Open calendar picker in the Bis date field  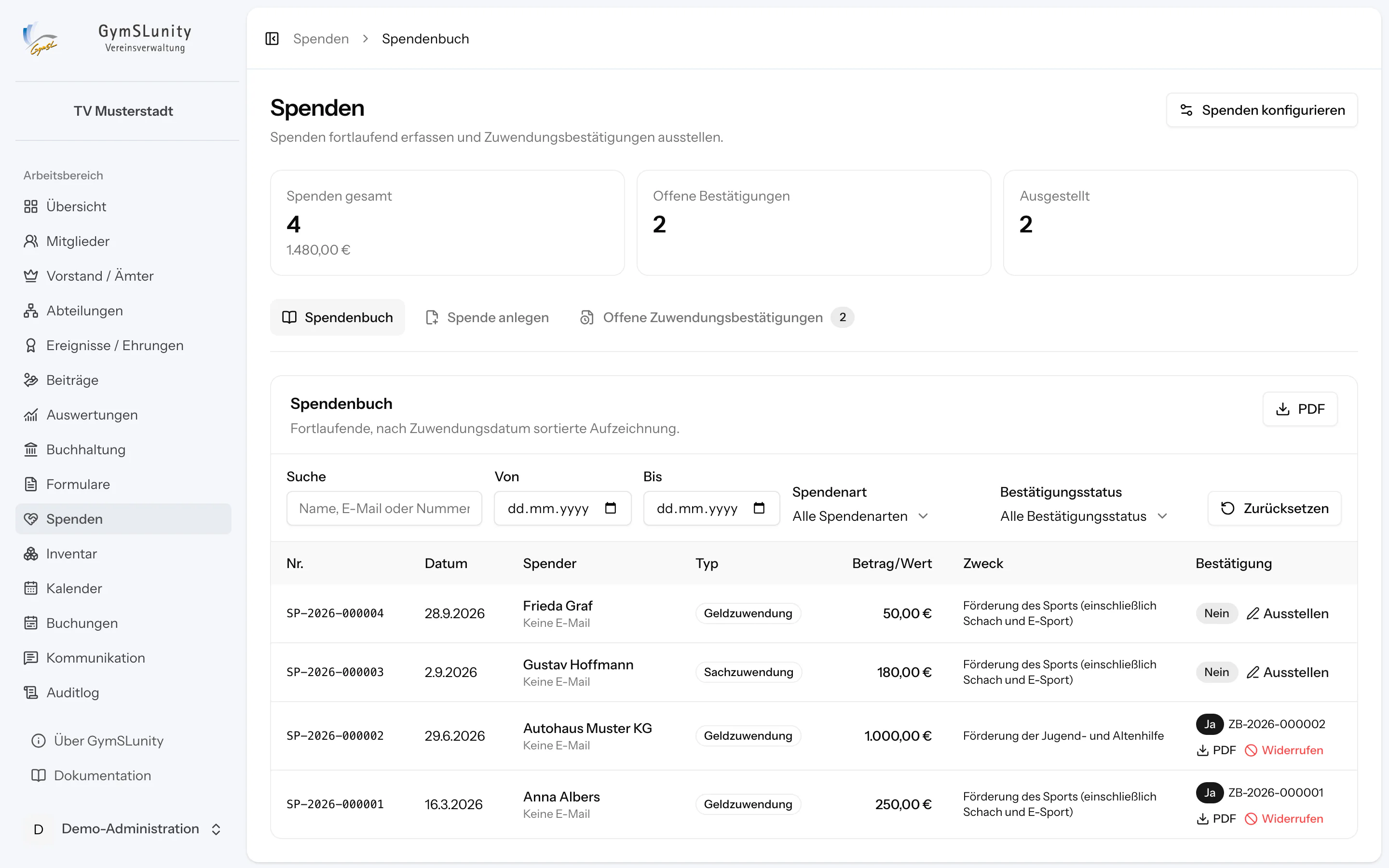(x=759, y=508)
